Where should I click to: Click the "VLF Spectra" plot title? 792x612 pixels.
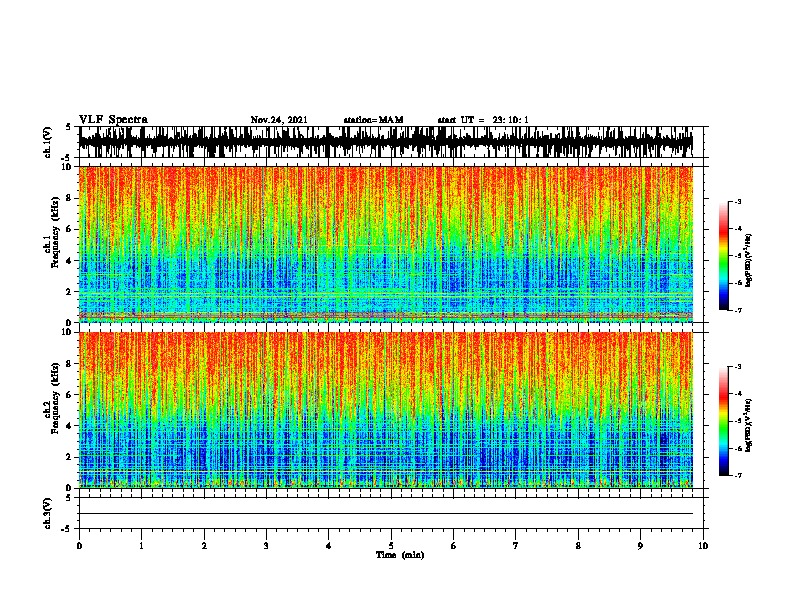(113, 120)
